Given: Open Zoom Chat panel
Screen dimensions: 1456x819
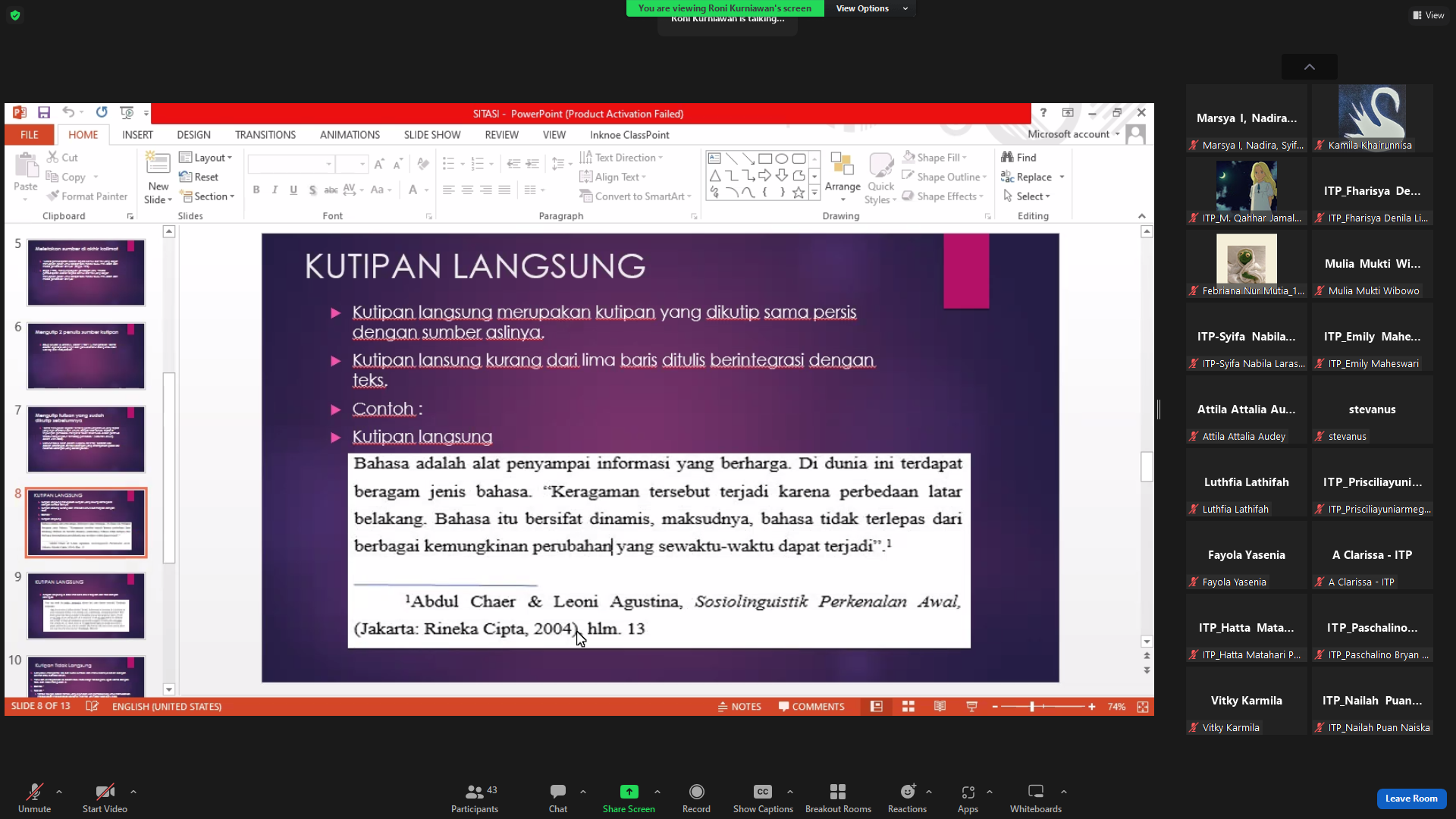Looking at the screenshot, I should [x=558, y=798].
